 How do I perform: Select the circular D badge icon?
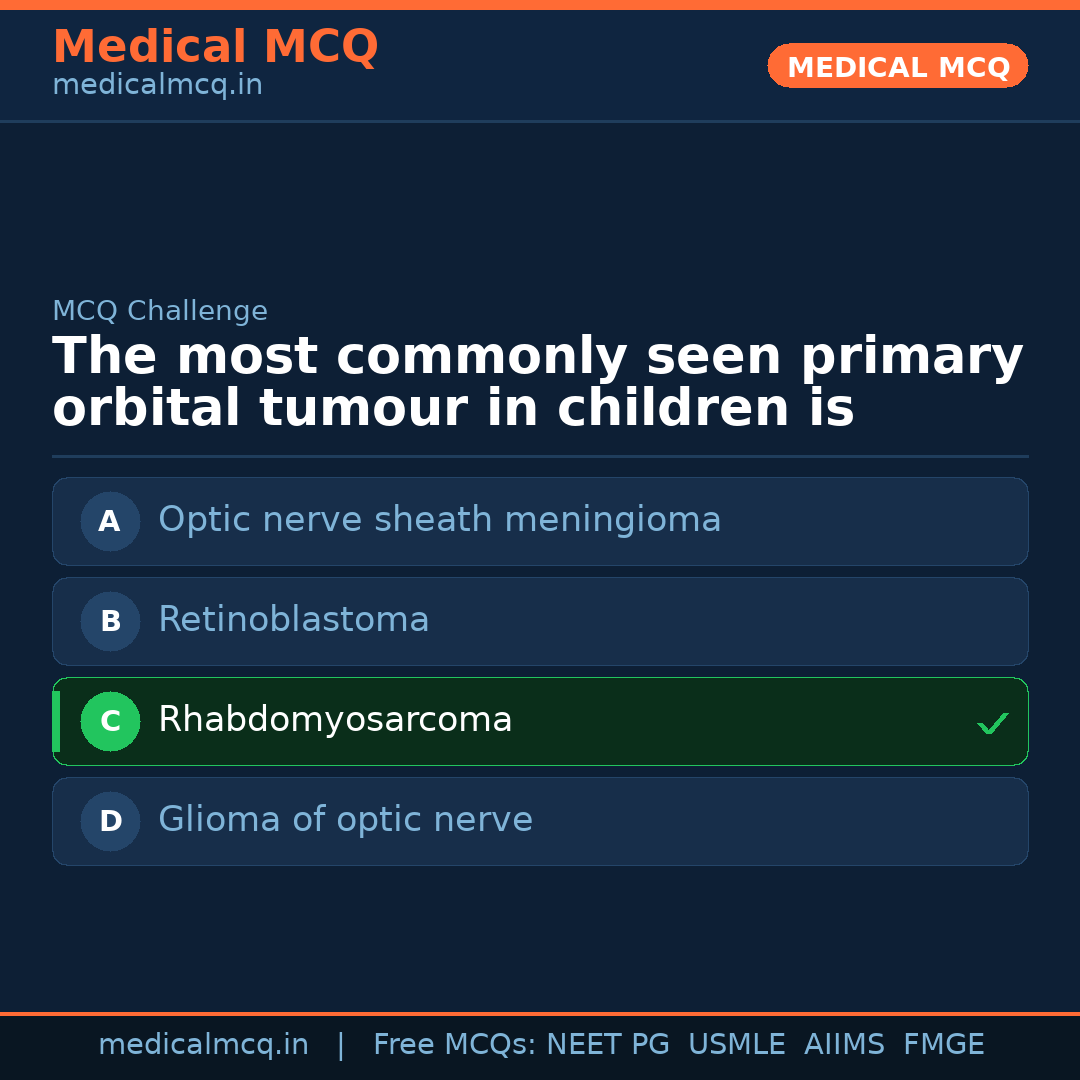tap(110, 821)
